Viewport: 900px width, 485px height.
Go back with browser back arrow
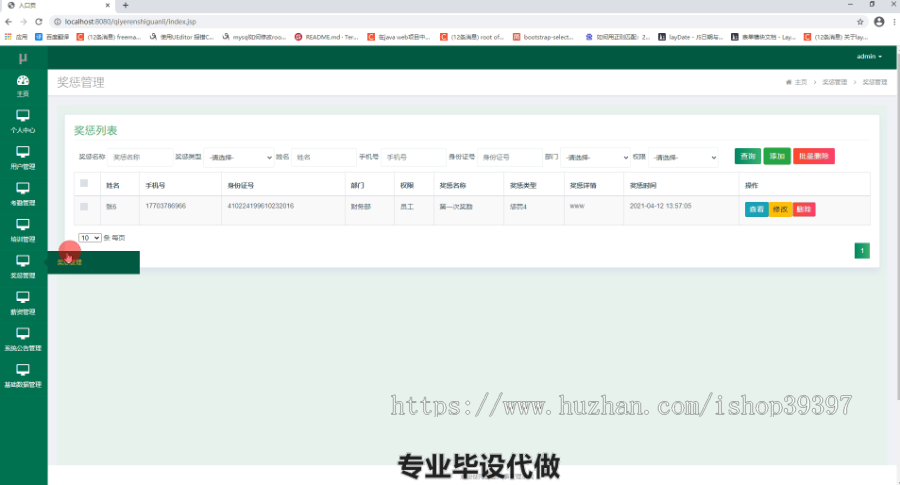tap(9, 22)
